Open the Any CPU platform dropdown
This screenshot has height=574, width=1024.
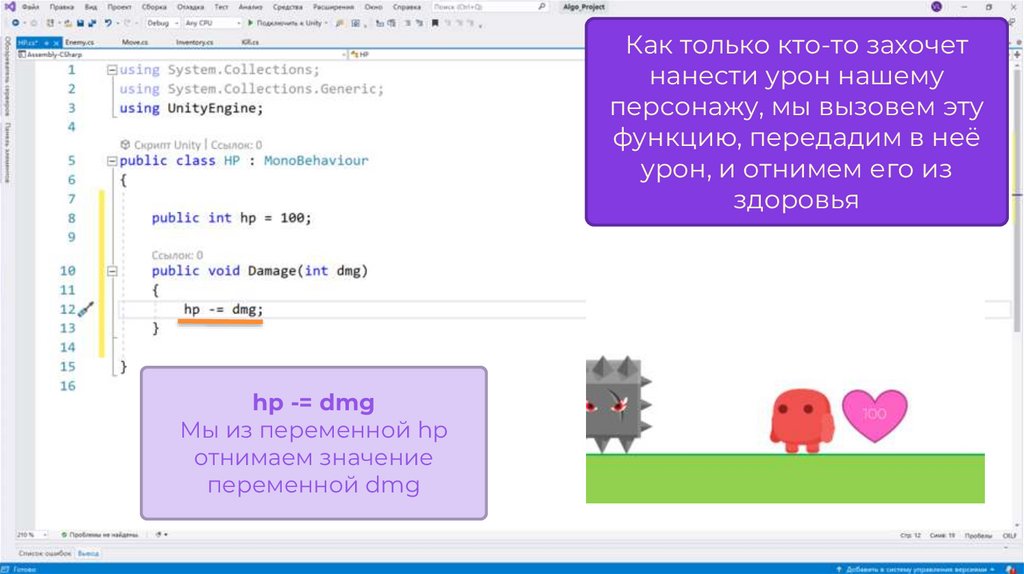pos(212,23)
